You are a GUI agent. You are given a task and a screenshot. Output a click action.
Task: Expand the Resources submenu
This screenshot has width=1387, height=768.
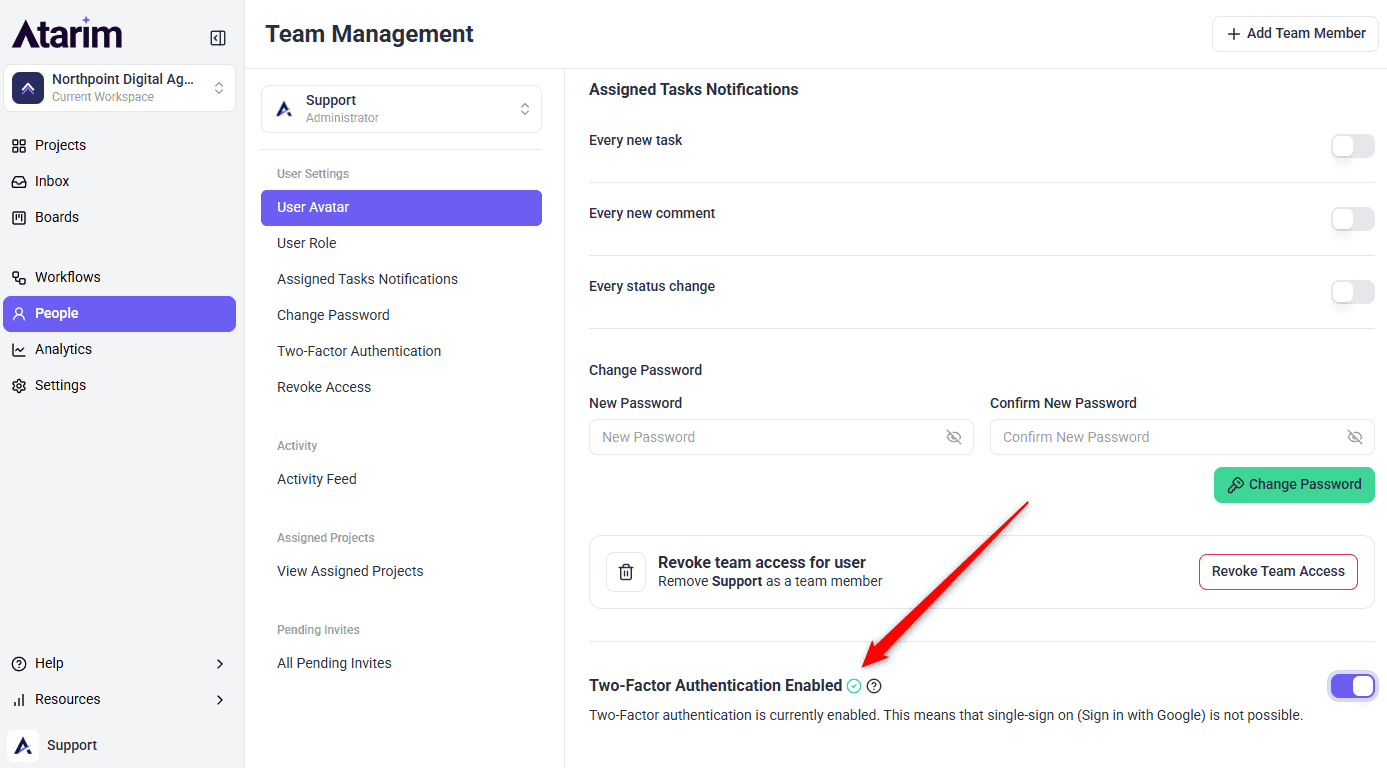click(118, 699)
